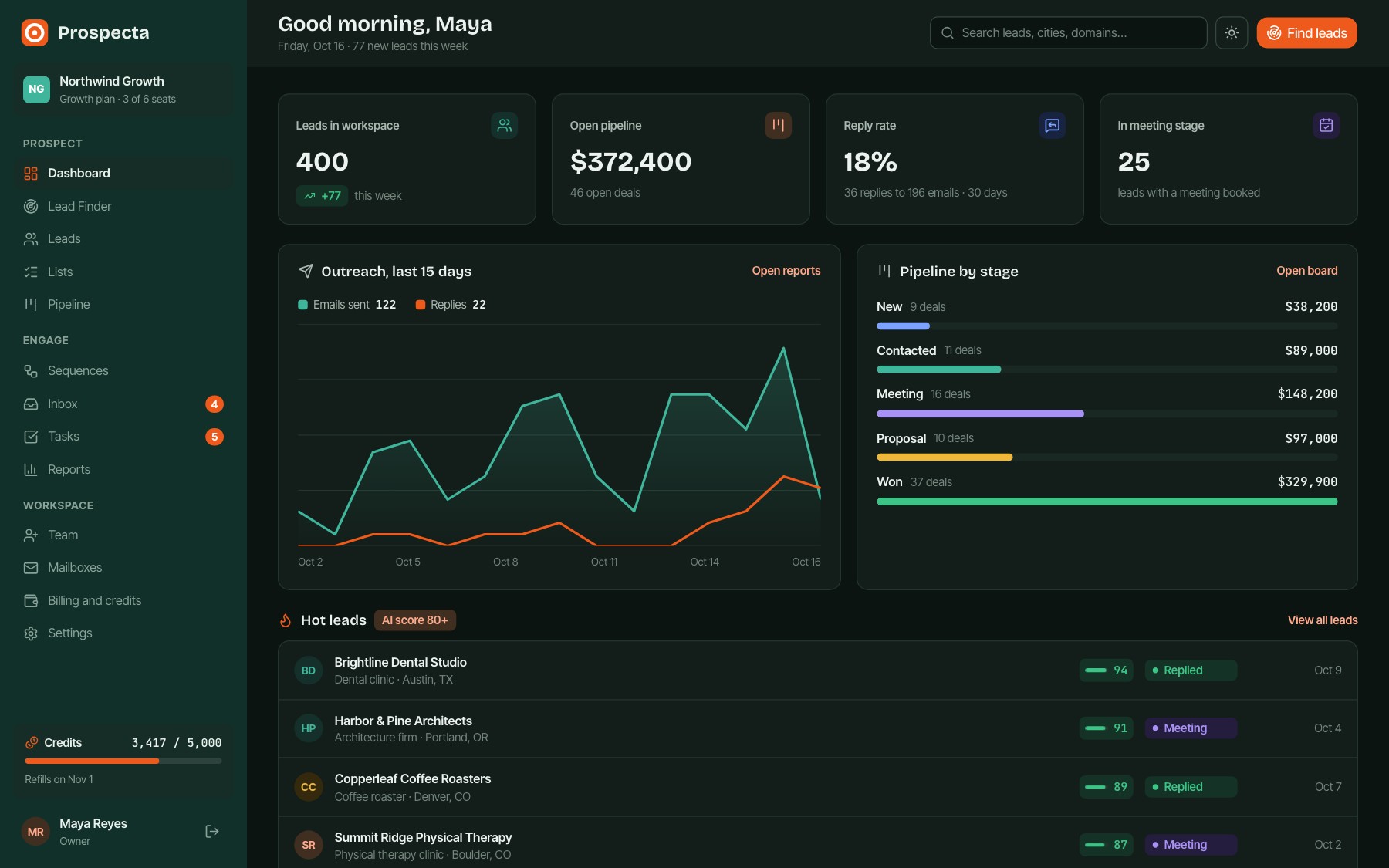1389x868 pixels.
Task: Click the Credits usage progress bar
Action: (x=123, y=761)
